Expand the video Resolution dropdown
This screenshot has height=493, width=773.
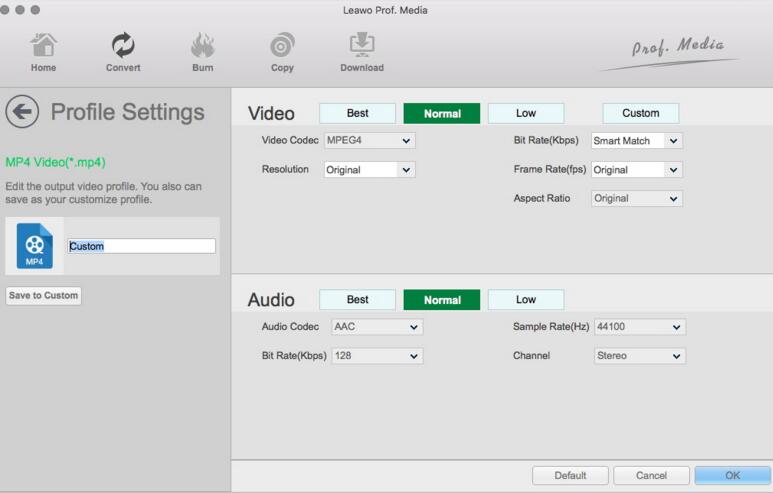(369, 170)
